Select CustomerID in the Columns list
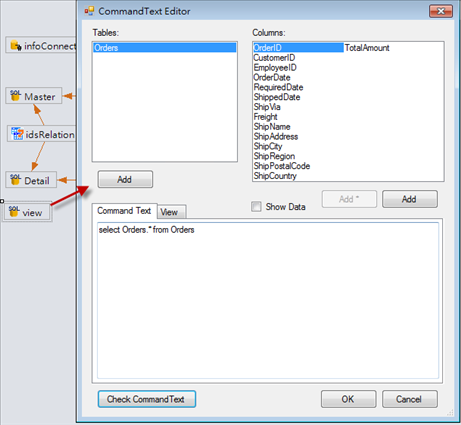Image resolution: width=461 pixels, height=425 pixels. click(x=274, y=58)
